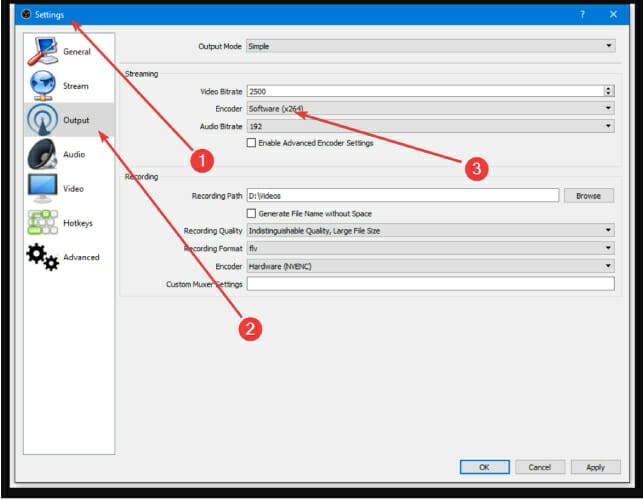
Task: Open the Output Mode dropdown
Action: [x=430, y=46]
